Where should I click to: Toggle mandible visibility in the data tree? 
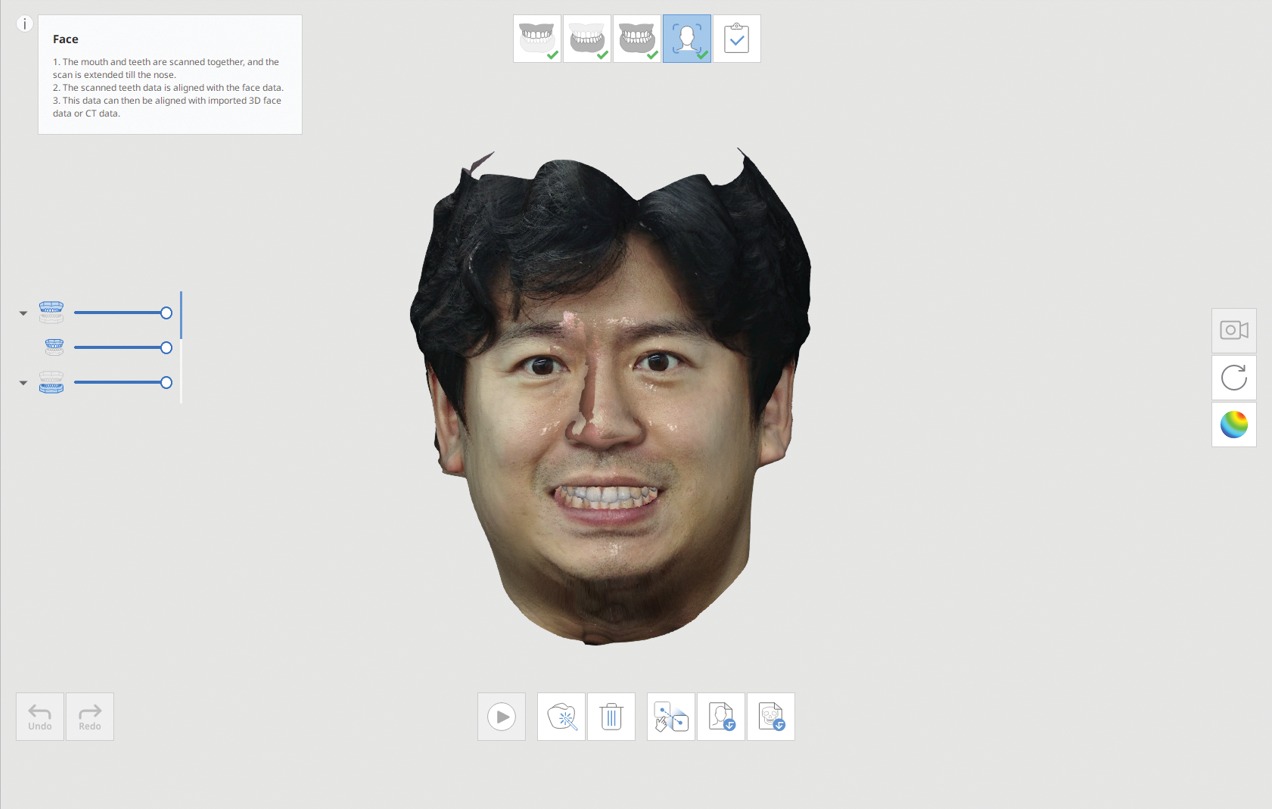coord(51,382)
